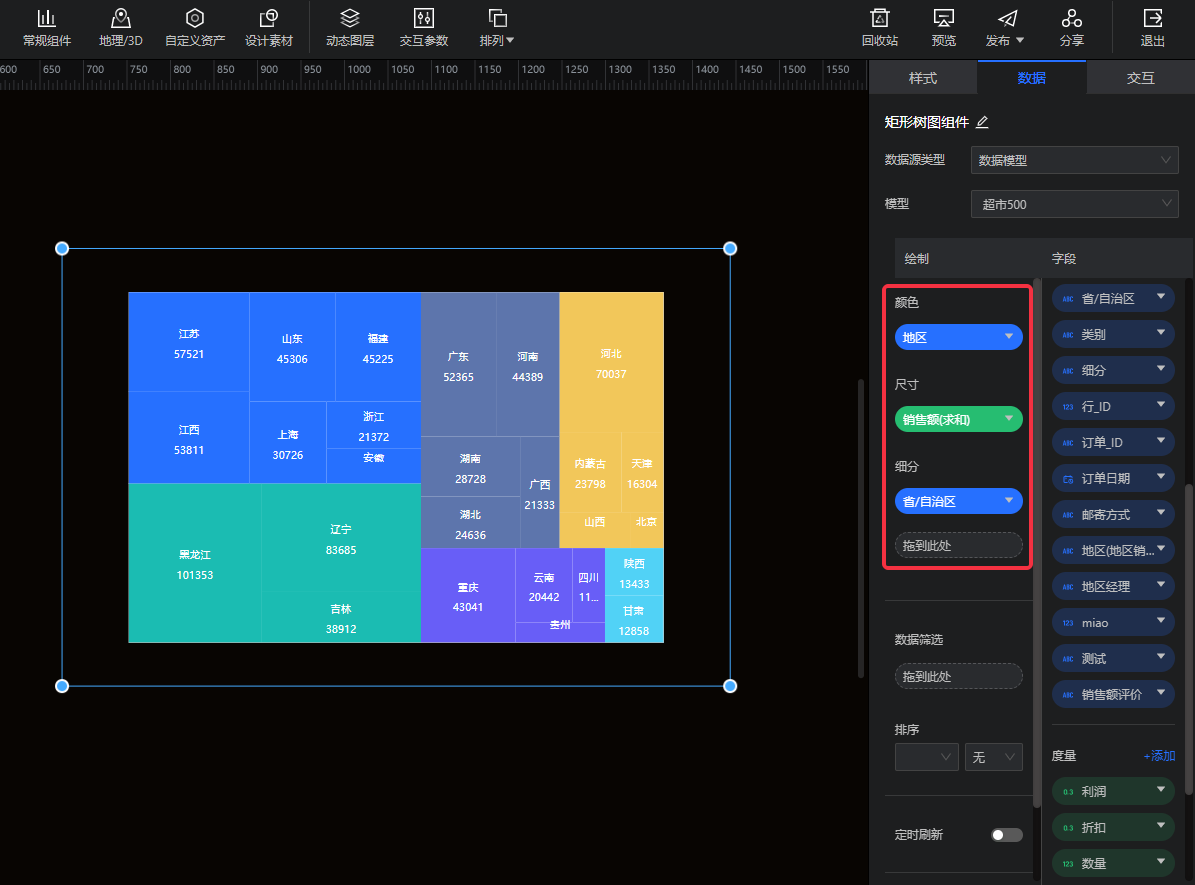
Task: Switch to the 交互 tab
Action: [1140, 77]
